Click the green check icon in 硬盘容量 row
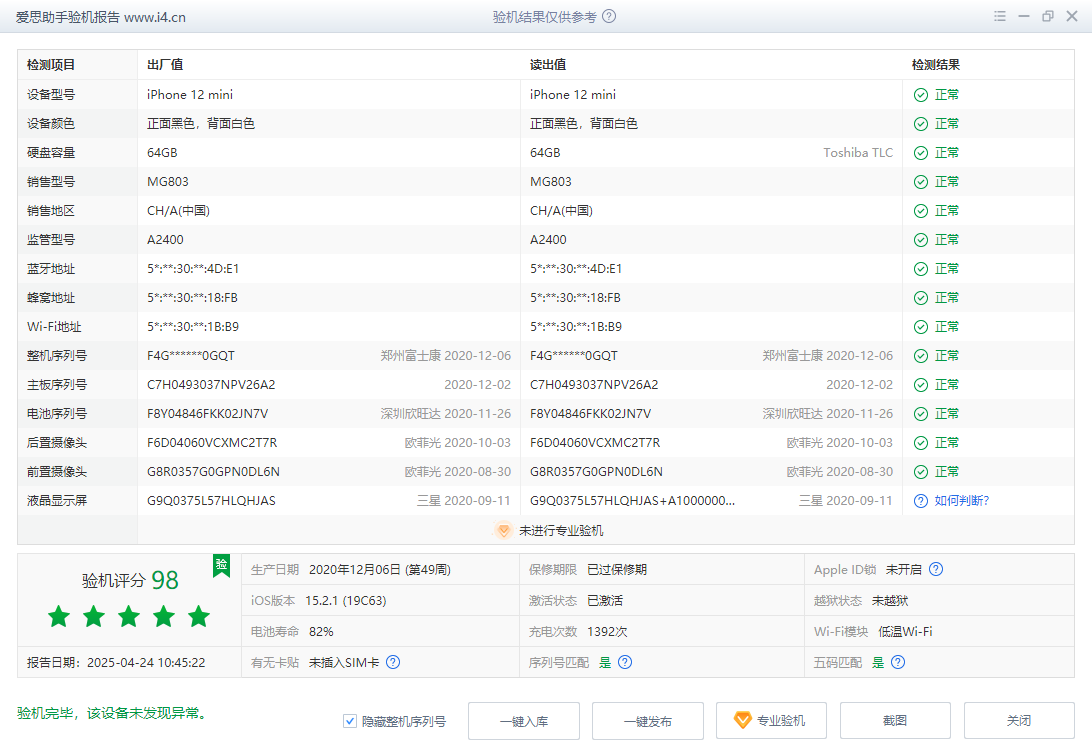This screenshot has height=756, width=1092. (x=921, y=153)
